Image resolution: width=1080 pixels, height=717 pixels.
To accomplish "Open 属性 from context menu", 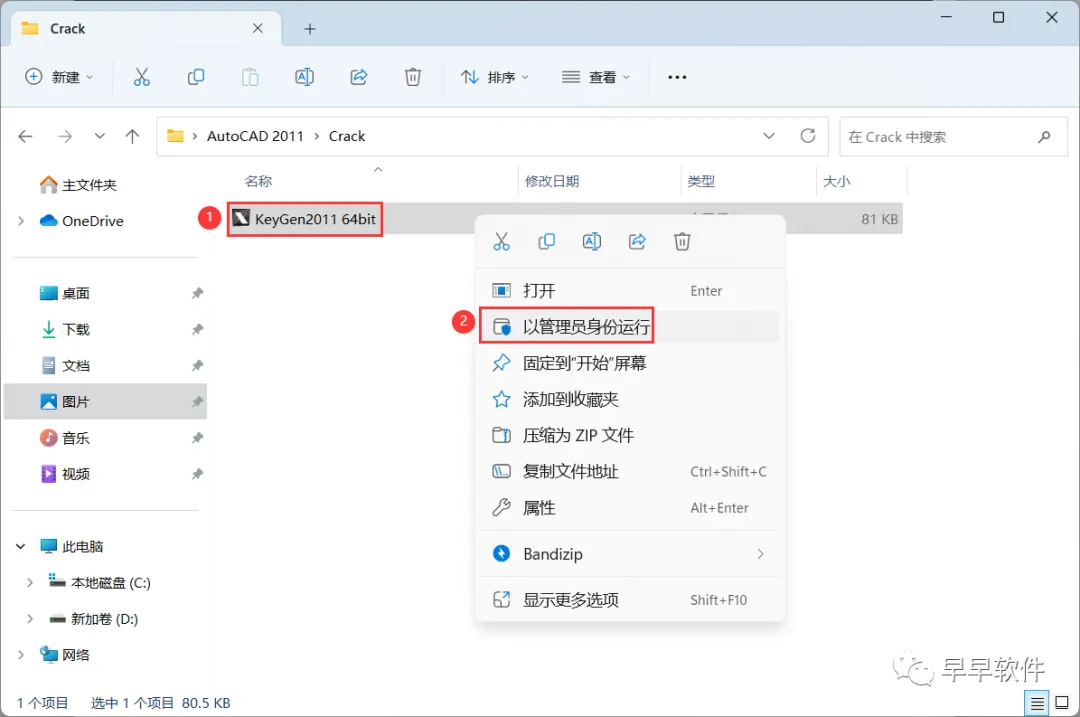I will tap(630, 508).
